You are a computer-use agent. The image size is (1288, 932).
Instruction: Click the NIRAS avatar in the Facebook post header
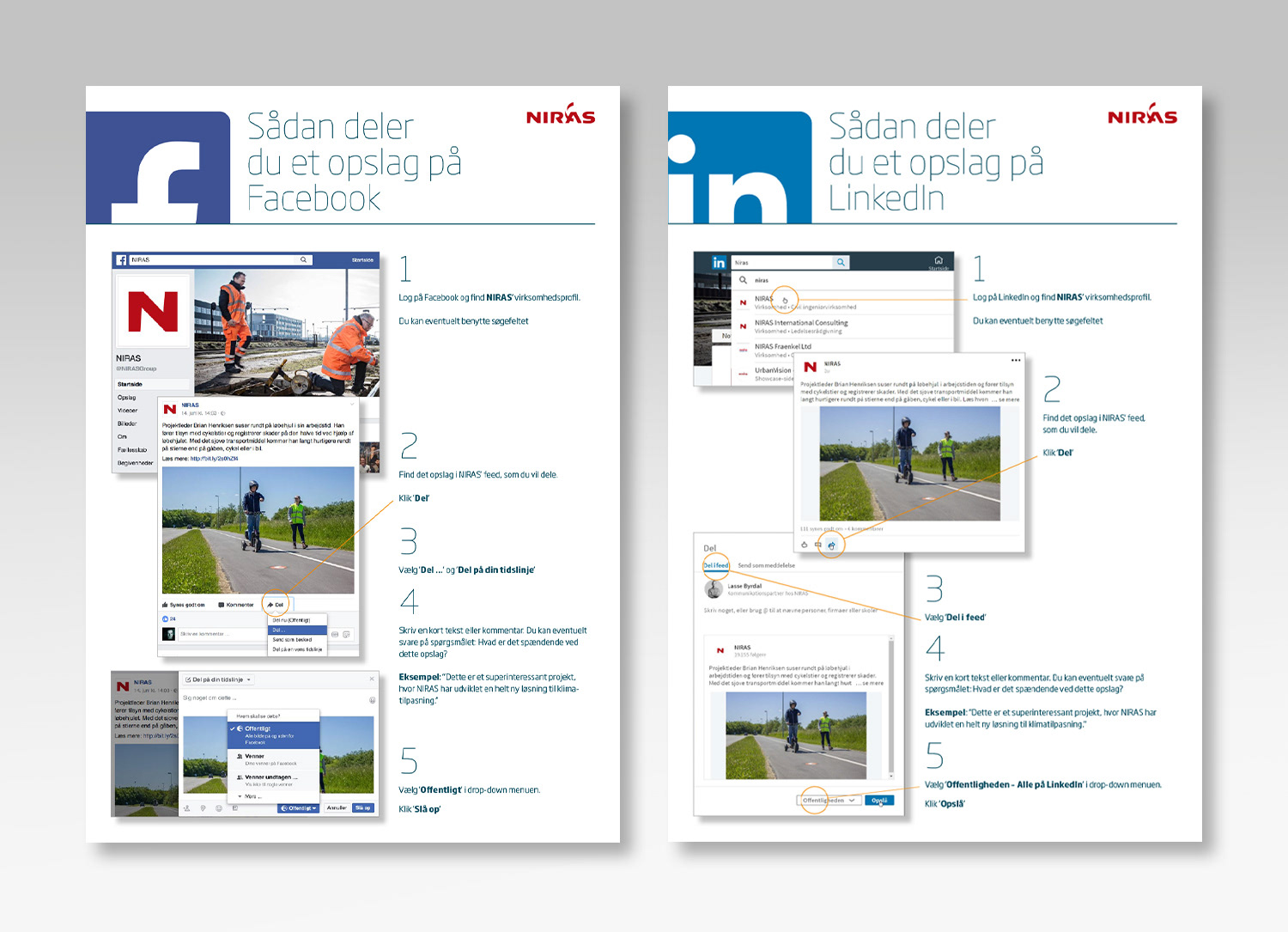click(170, 409)
